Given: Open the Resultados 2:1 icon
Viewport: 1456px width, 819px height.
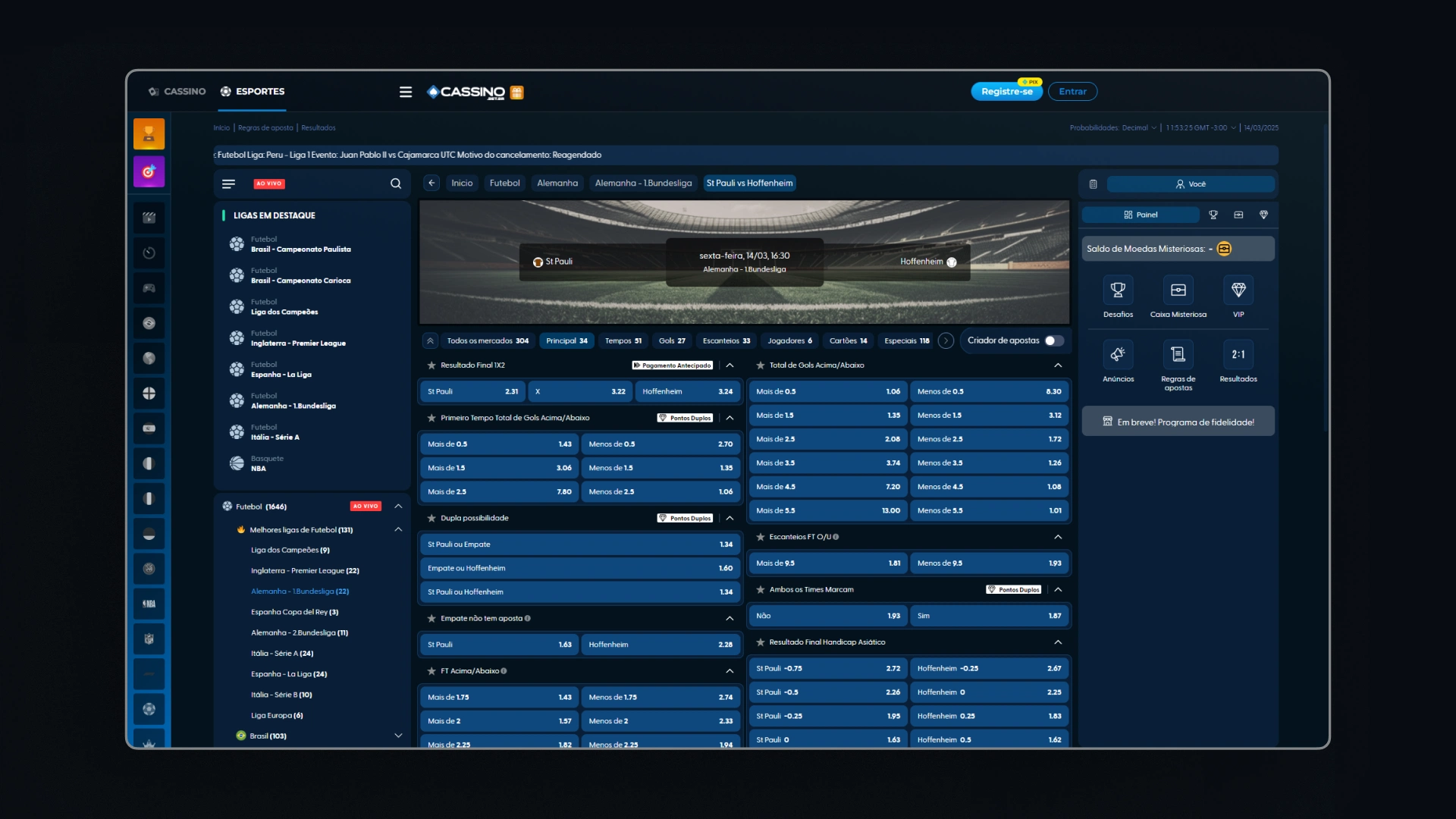Looking at the screenshot, I should tap(1238, 355).
